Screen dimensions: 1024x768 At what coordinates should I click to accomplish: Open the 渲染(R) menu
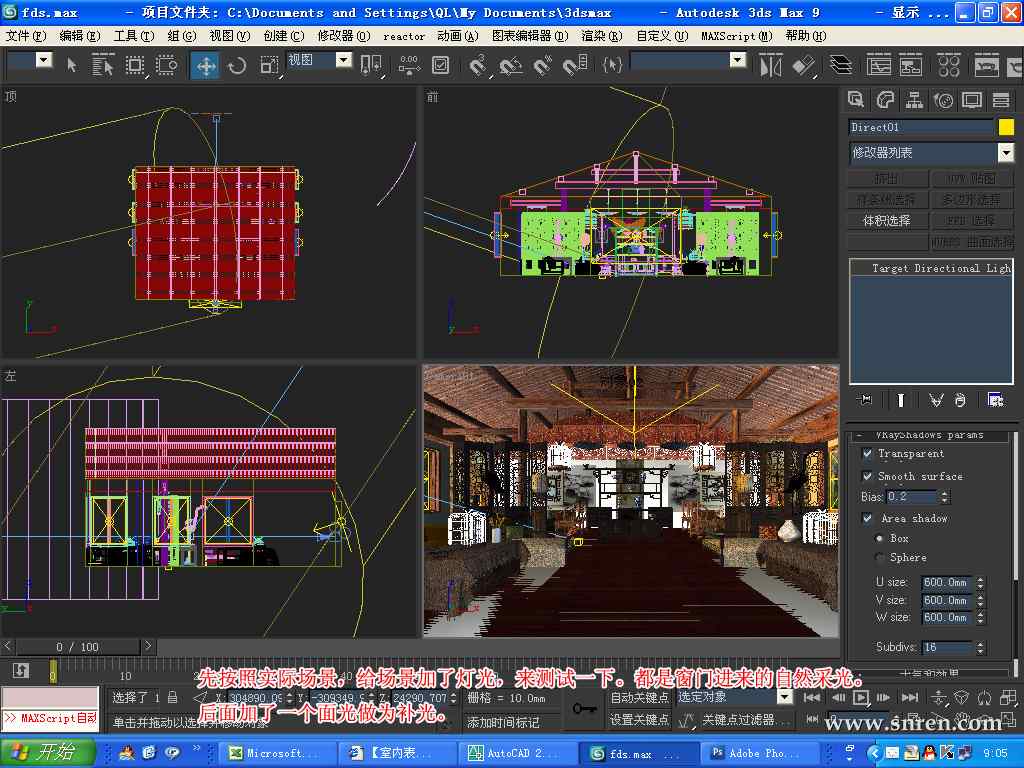(x=602, y=36)
